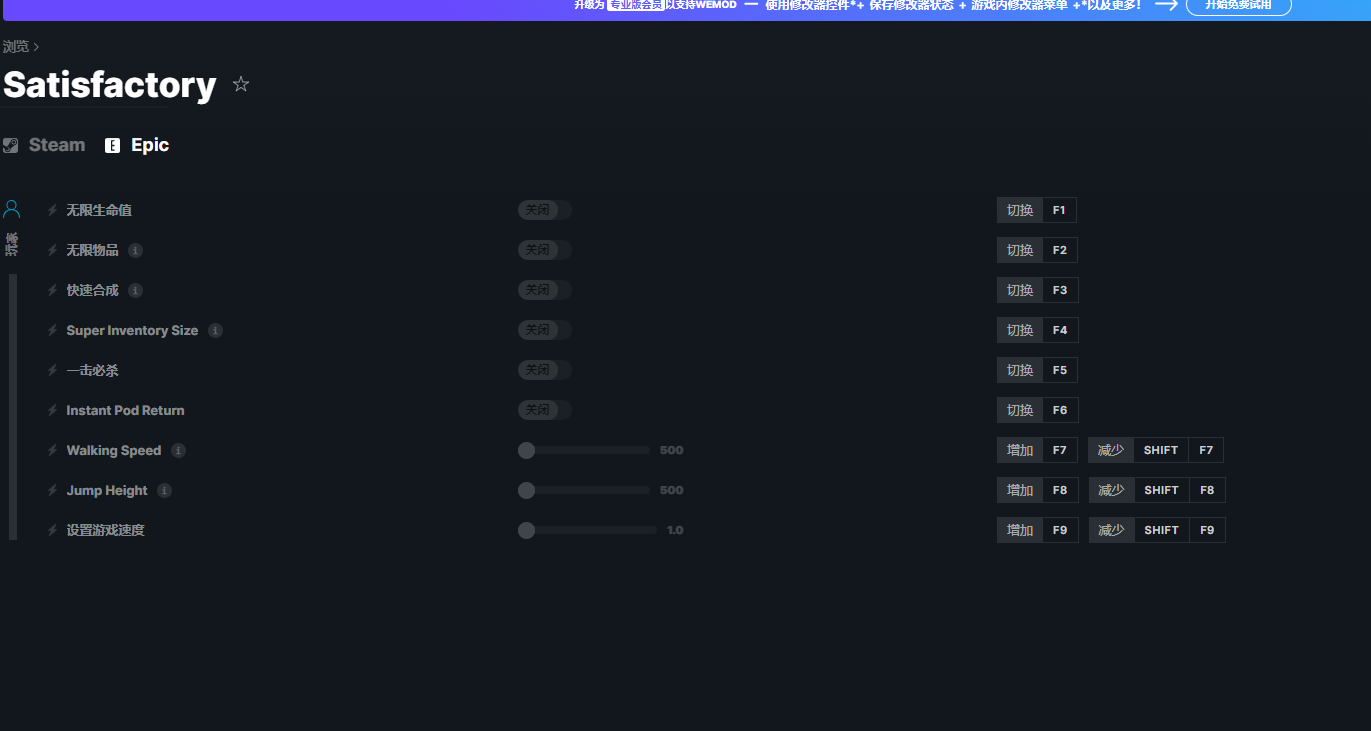Viewport: 1371px width, 731px height.
Task: Click the F1 hotkey button for 无限生命值
Action: 1037,210
